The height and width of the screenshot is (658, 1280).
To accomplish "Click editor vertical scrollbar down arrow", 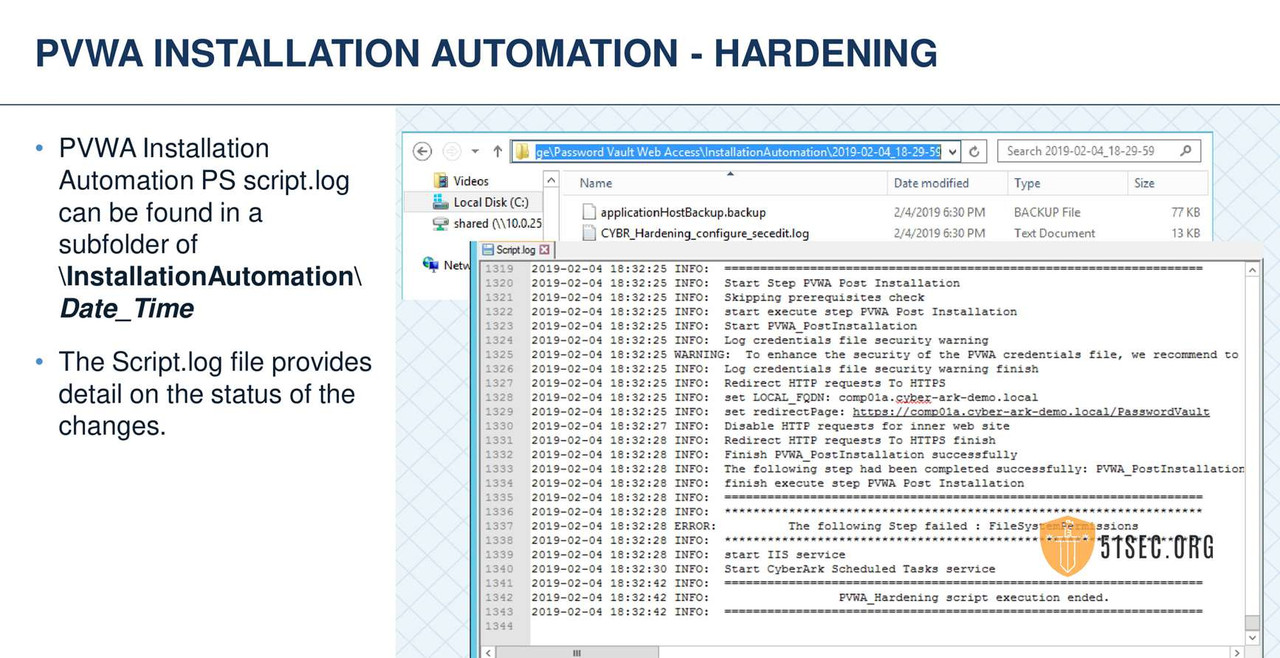I will coord(1253,638).
